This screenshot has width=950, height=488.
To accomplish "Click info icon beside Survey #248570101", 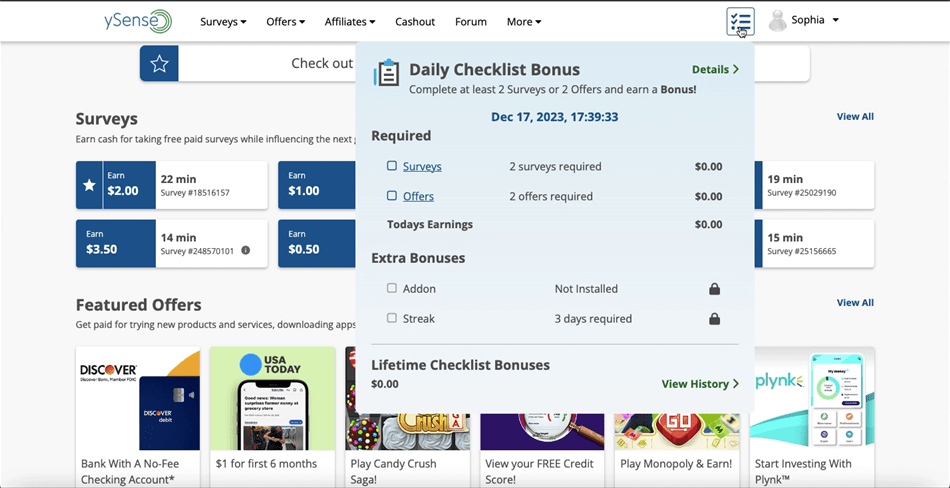I will point(245,250).
